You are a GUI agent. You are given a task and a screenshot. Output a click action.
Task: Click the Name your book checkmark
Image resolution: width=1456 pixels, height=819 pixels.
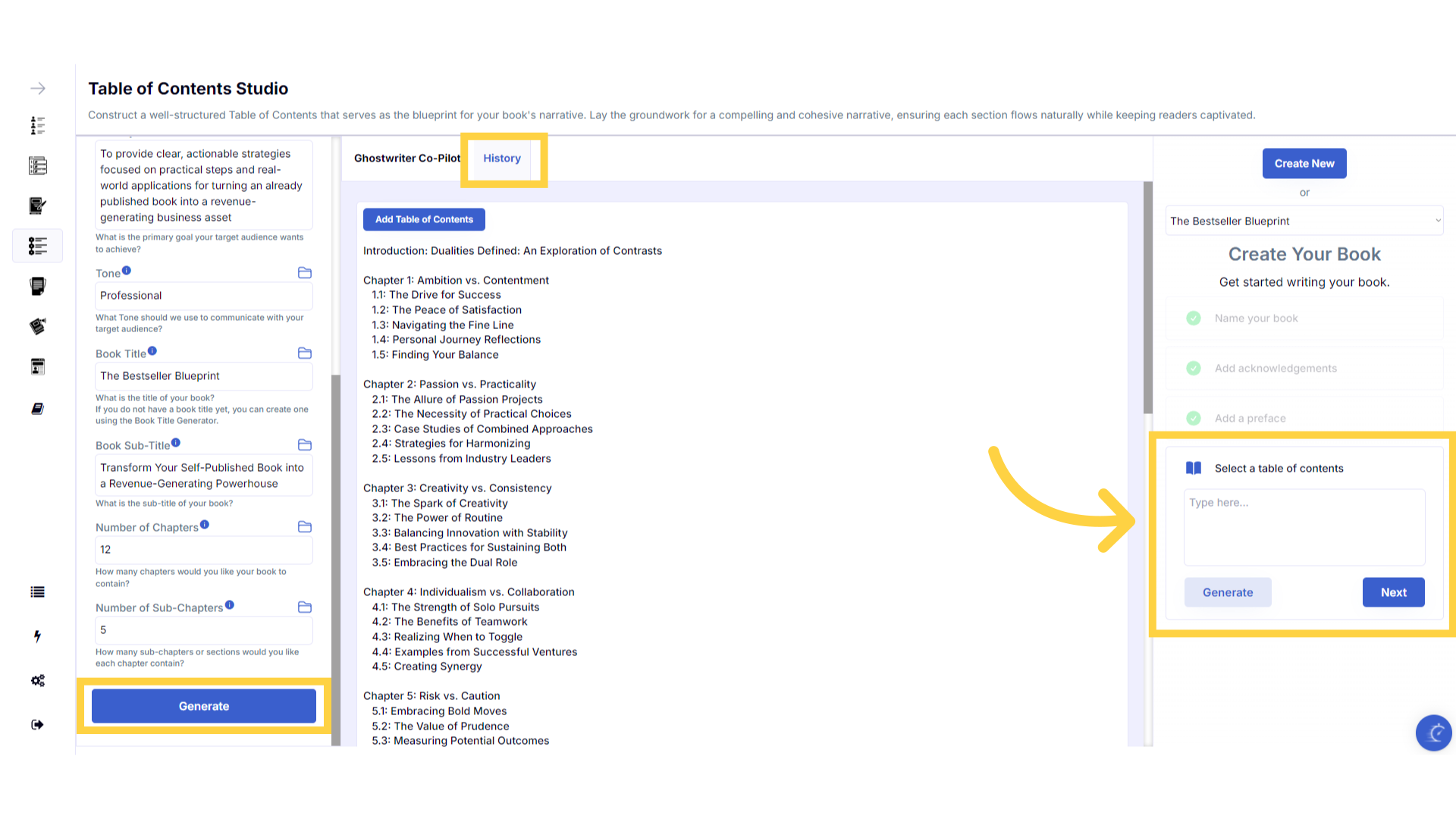coord(1194,318)
